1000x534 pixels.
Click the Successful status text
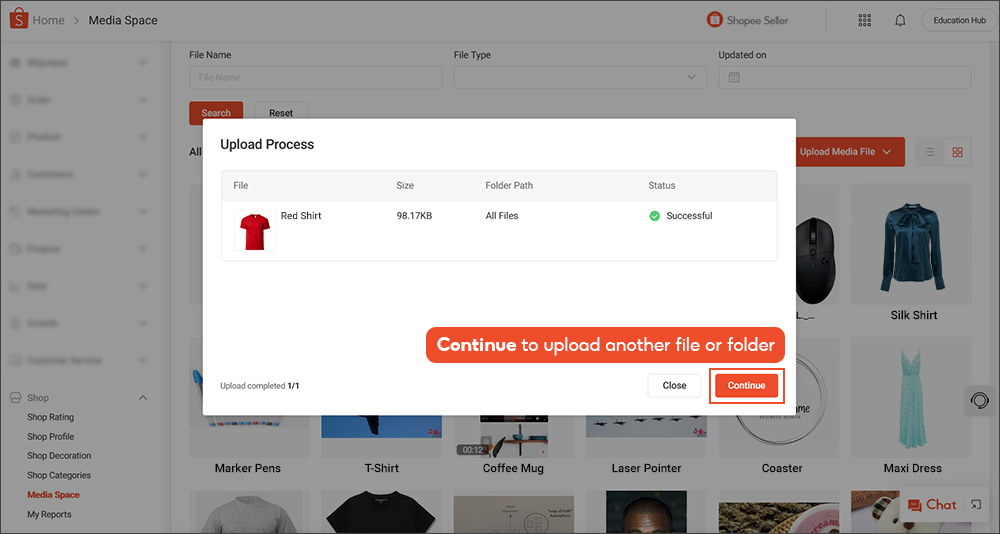689,216
